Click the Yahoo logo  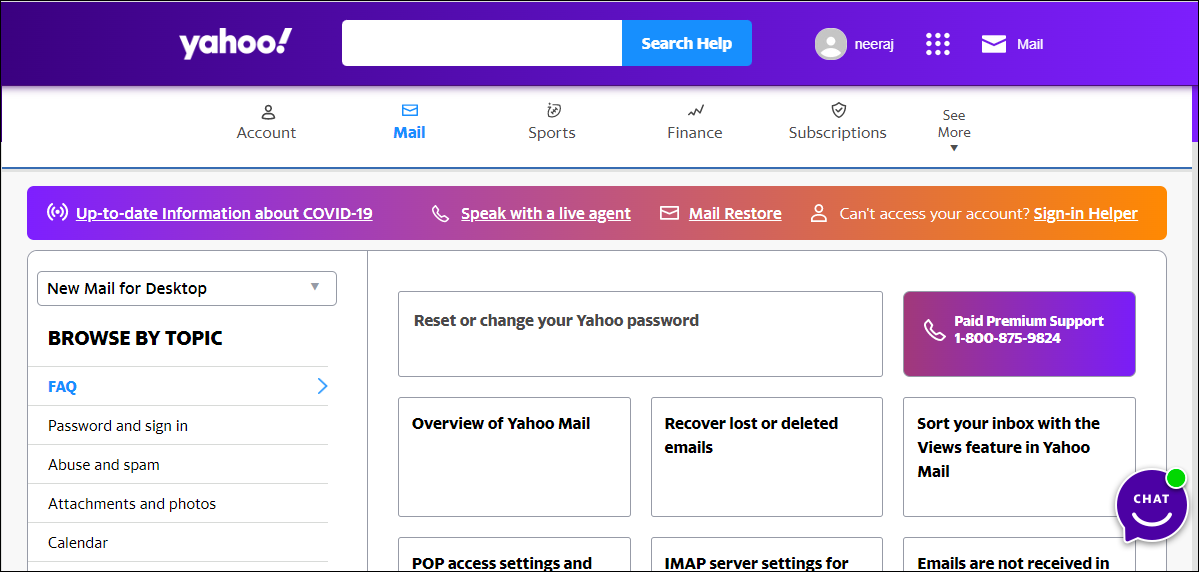click(x=236, y=44)
